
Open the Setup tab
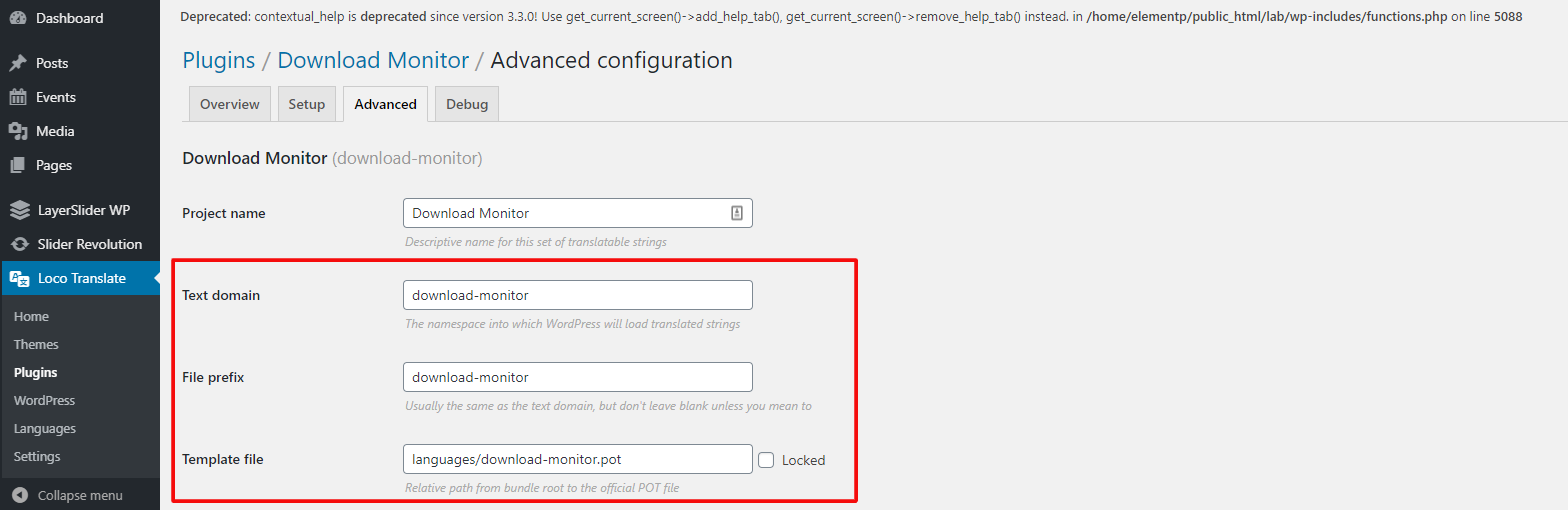307,104
